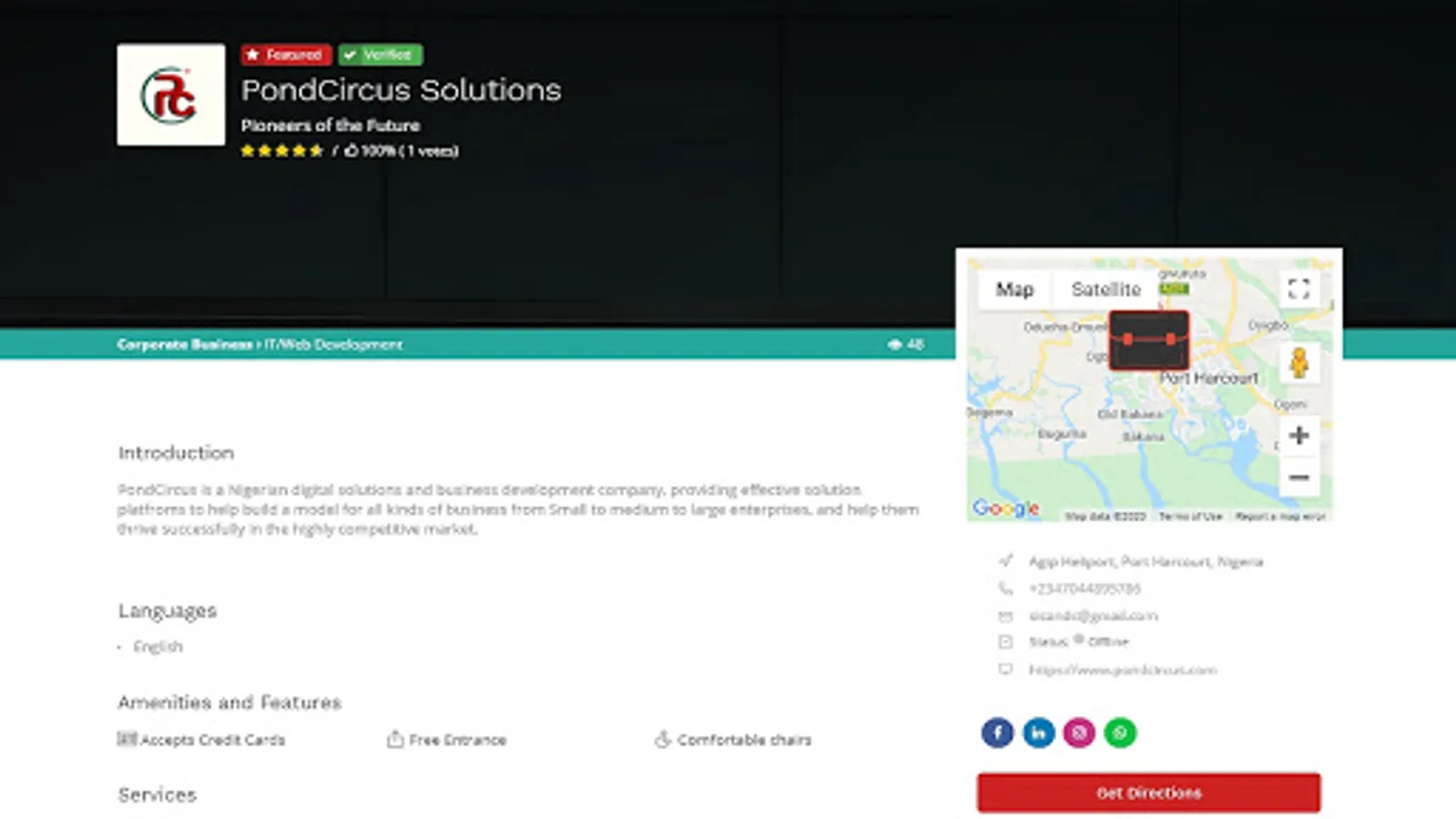Open the WhatsApp social icon
The image size is (1456, 819).
point(1120,733)
